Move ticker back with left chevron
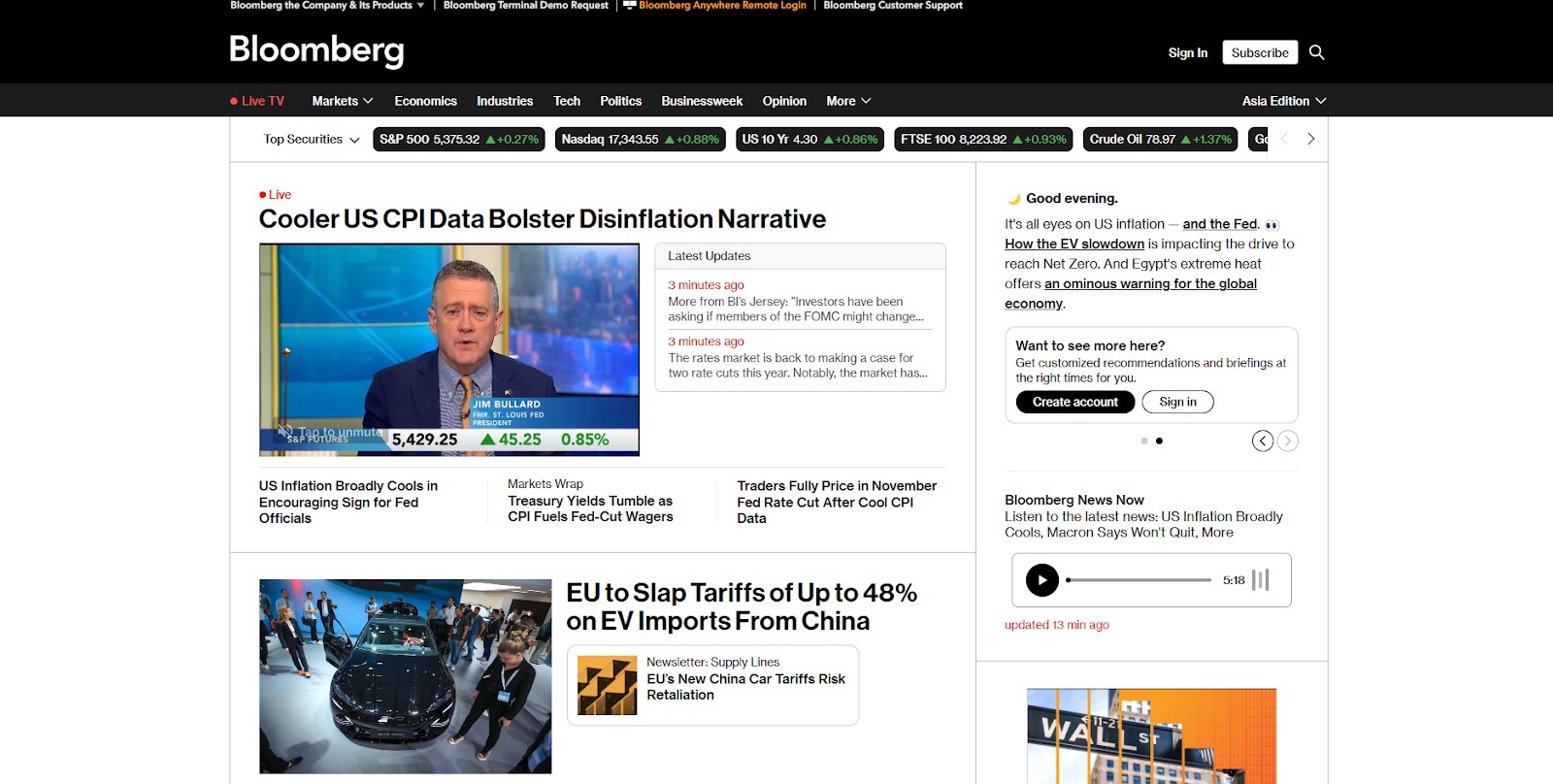 (x=1284, y=139)
